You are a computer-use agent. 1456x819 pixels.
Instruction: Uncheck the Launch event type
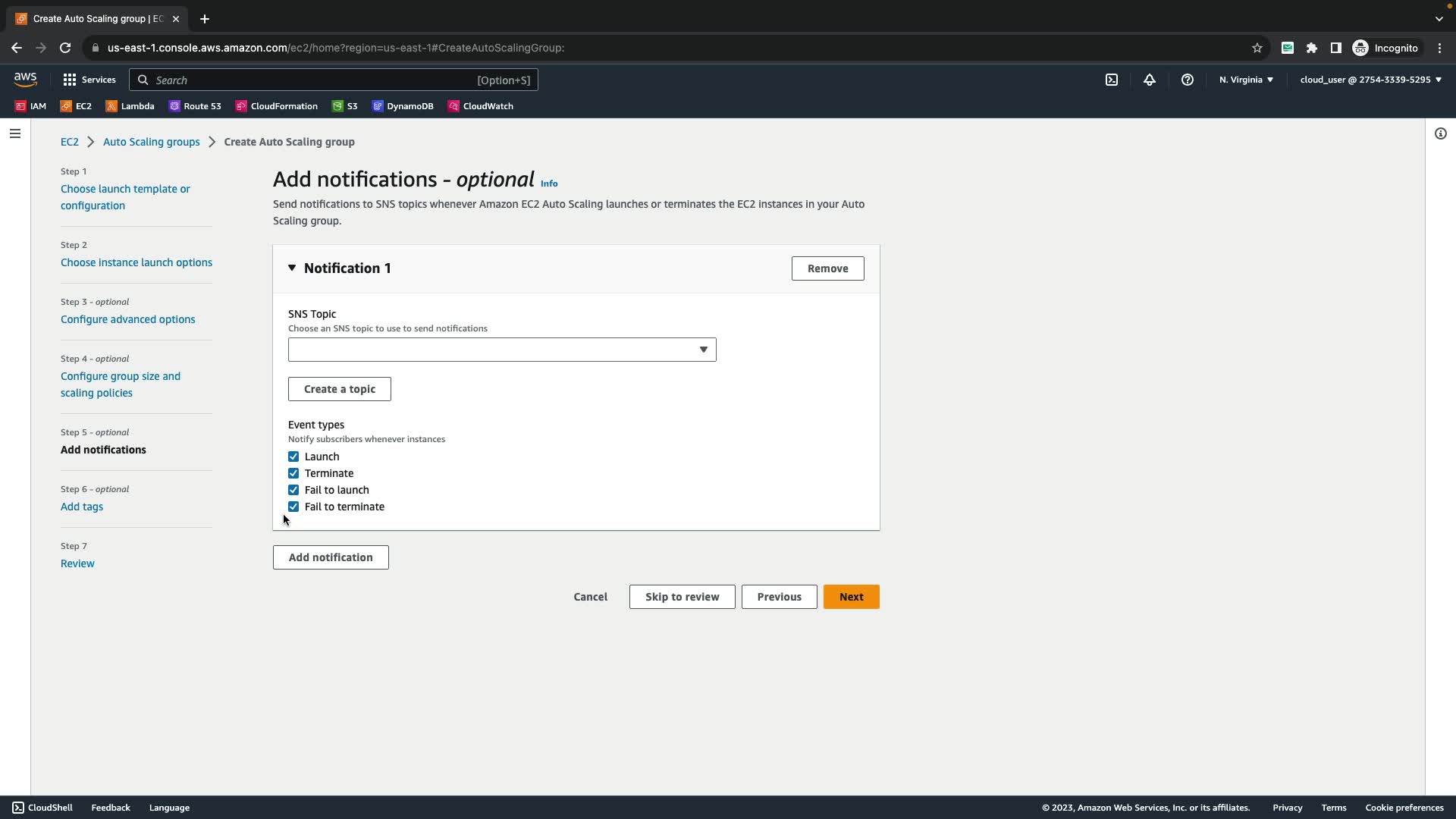point(293,457)
